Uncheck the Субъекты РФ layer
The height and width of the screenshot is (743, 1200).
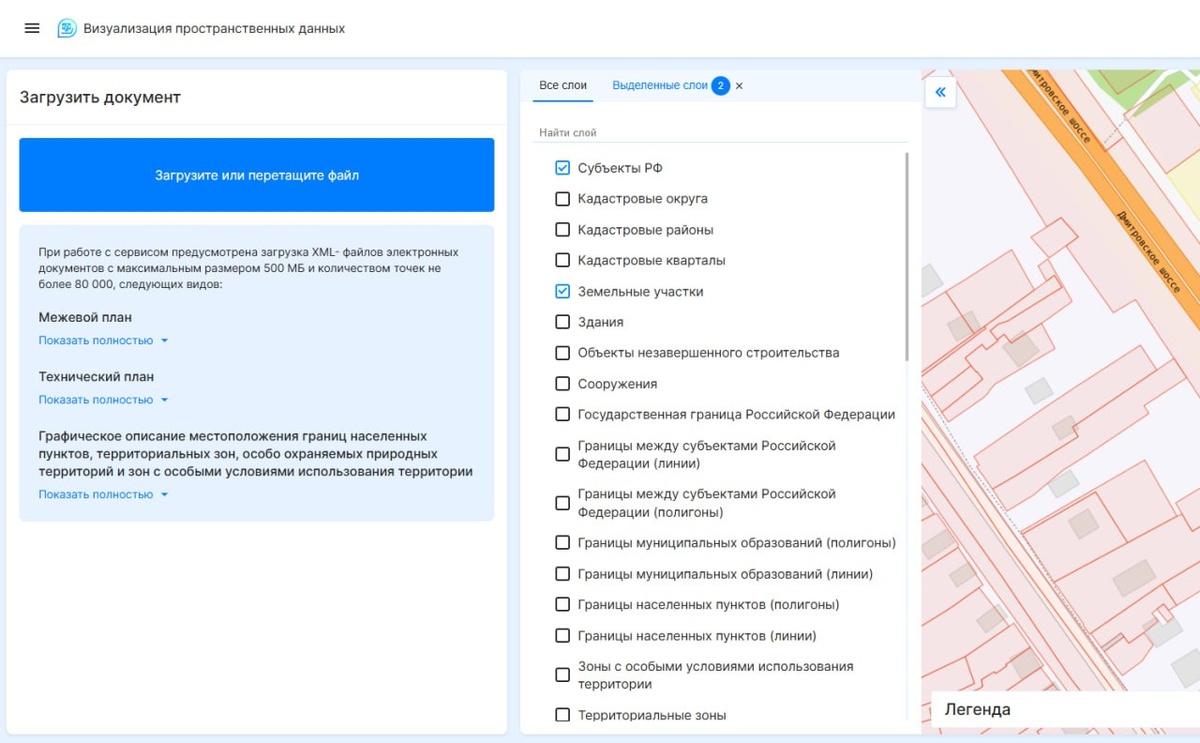pyautogui.click(x=562, y=168)
